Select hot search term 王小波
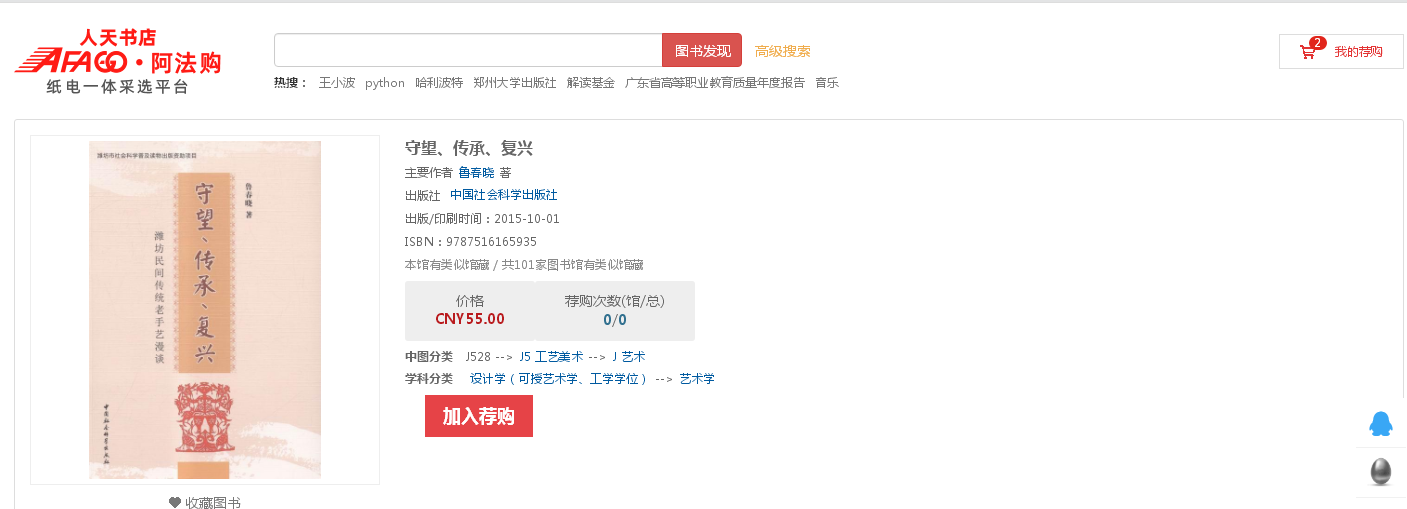The height and width of the screenshot is (509, 1407). pyautogui.click(x=337, y=83)
